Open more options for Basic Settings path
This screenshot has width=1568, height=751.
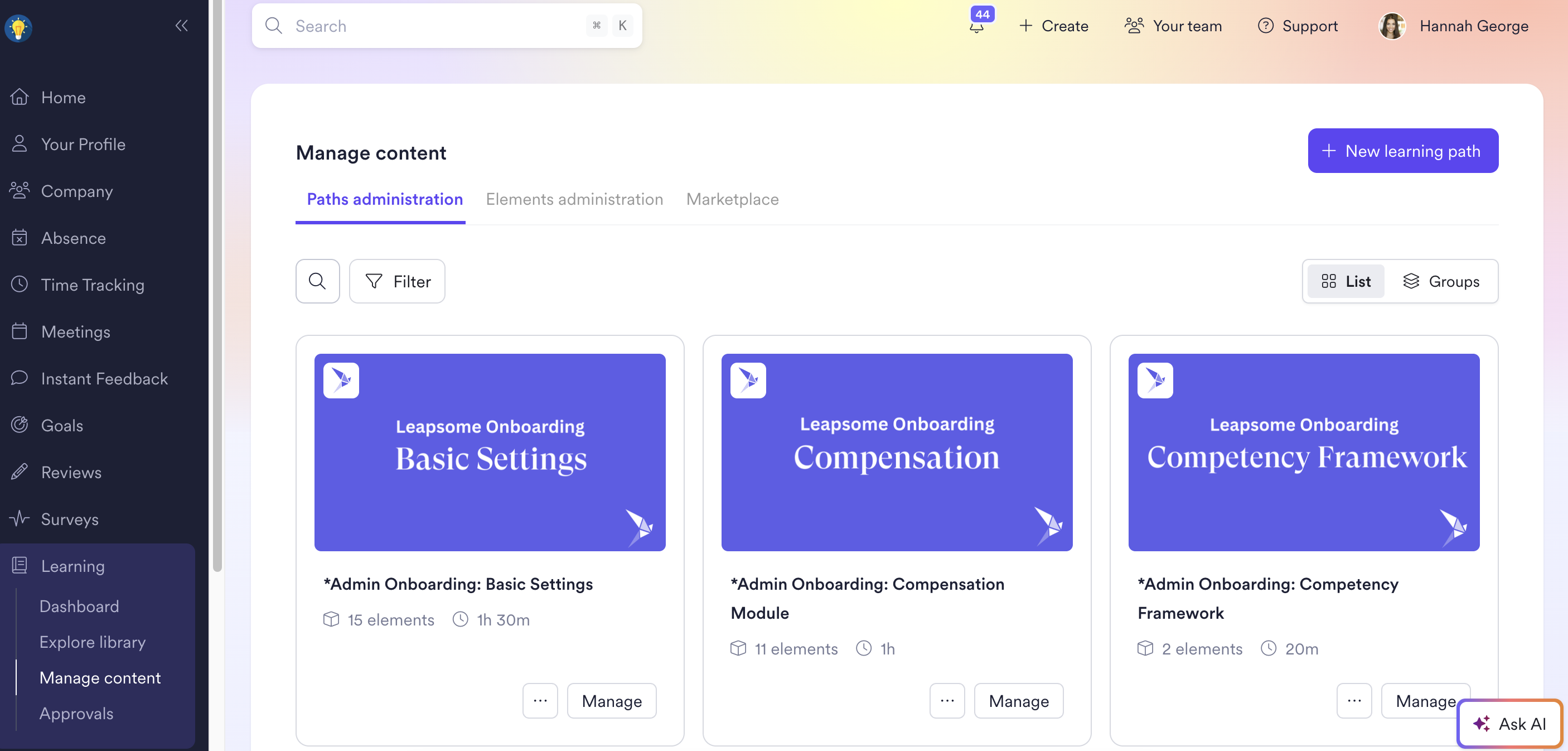539,700
